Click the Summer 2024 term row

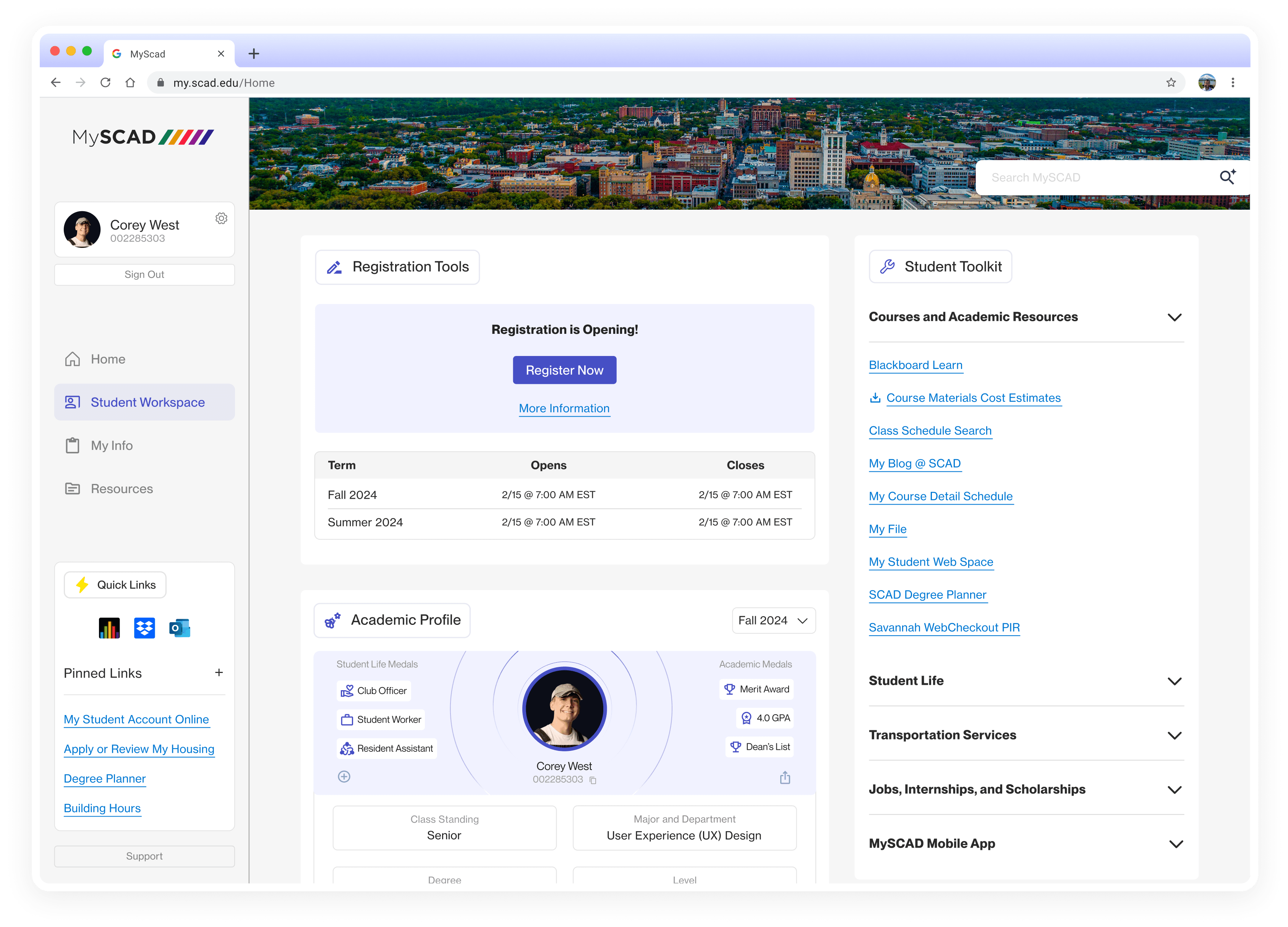pyautogui.click(x=564, y=522)
